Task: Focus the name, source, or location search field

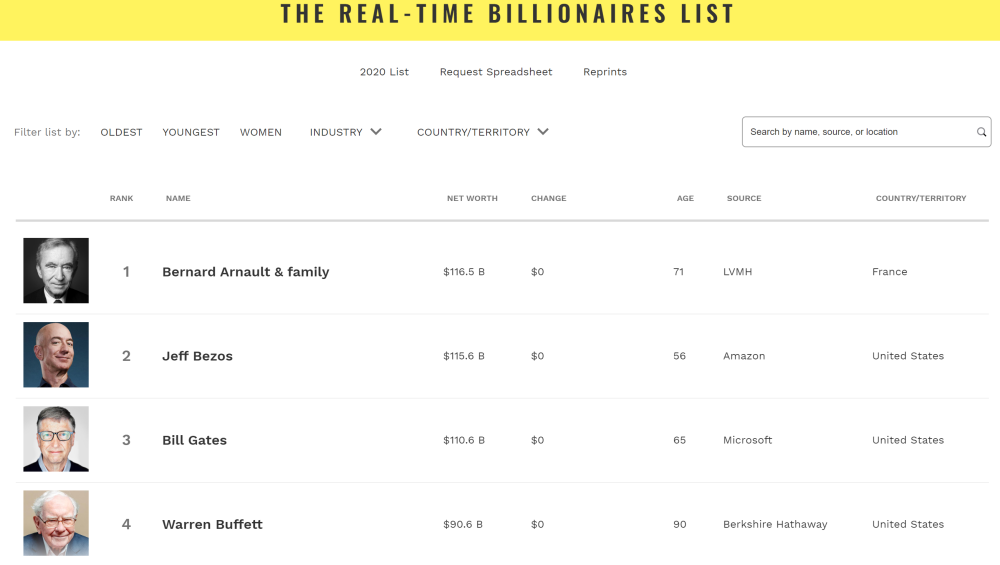Action: (860, 132)
